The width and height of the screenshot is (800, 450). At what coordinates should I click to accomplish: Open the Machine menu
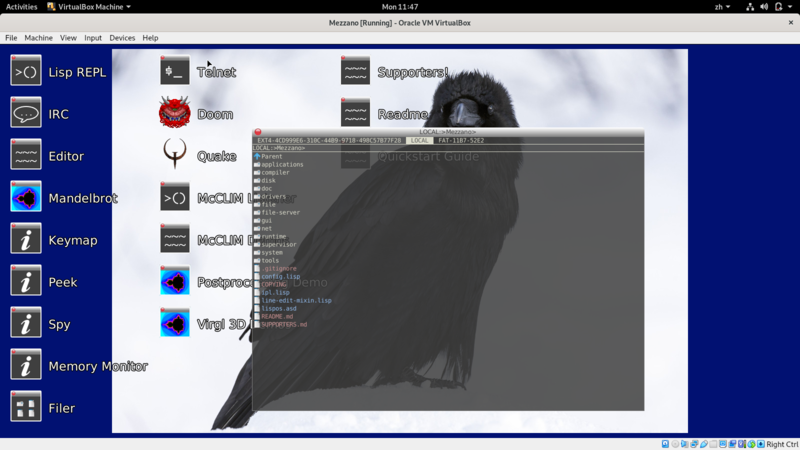[38, 38]
